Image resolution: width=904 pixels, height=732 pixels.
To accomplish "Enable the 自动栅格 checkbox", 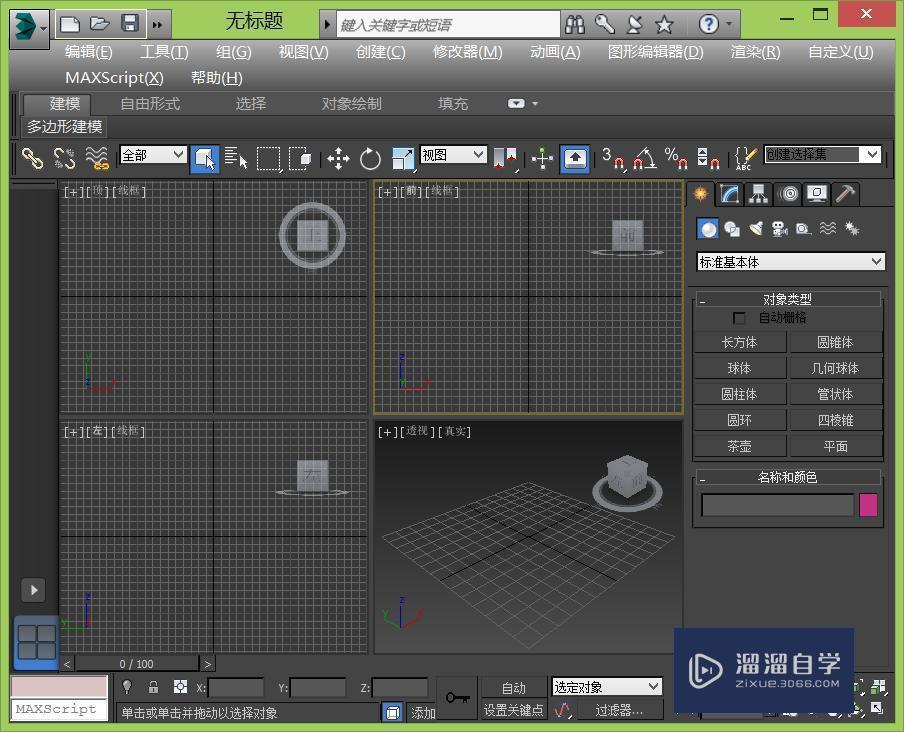I will point(739,318).
